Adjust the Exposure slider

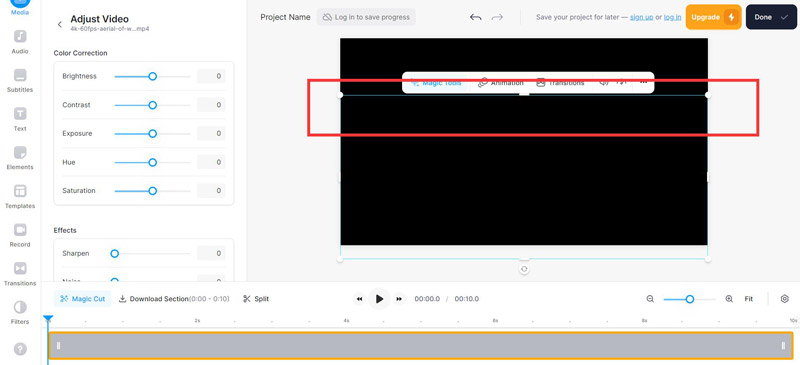152,133
